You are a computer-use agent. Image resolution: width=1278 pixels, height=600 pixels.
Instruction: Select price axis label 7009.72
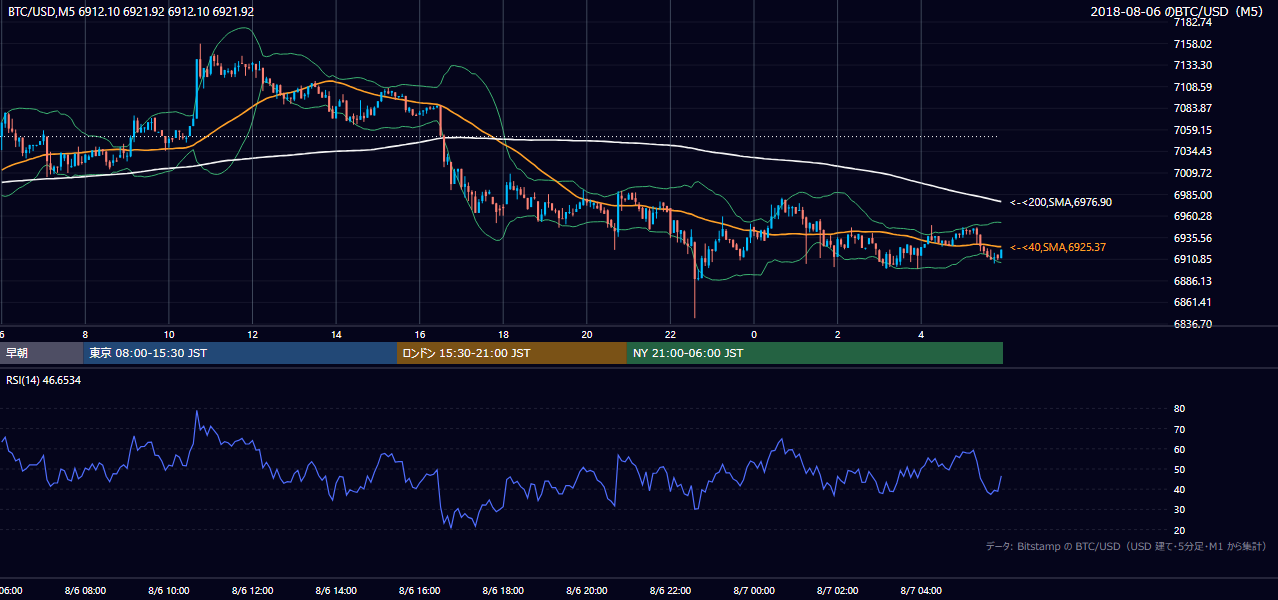click(x=1193, y=173)
